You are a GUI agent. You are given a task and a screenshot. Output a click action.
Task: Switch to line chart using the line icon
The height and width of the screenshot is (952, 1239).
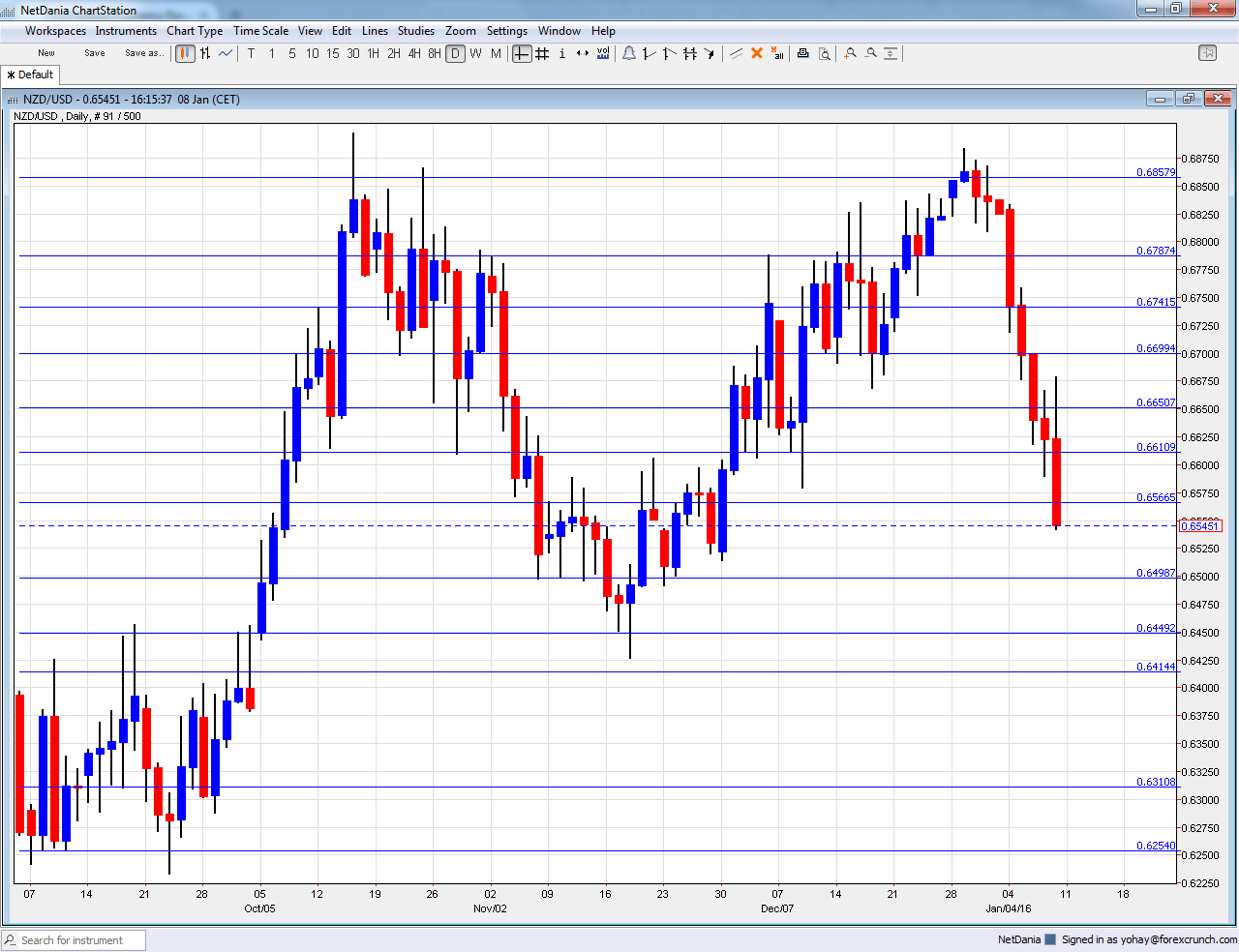tap(225, 53)
